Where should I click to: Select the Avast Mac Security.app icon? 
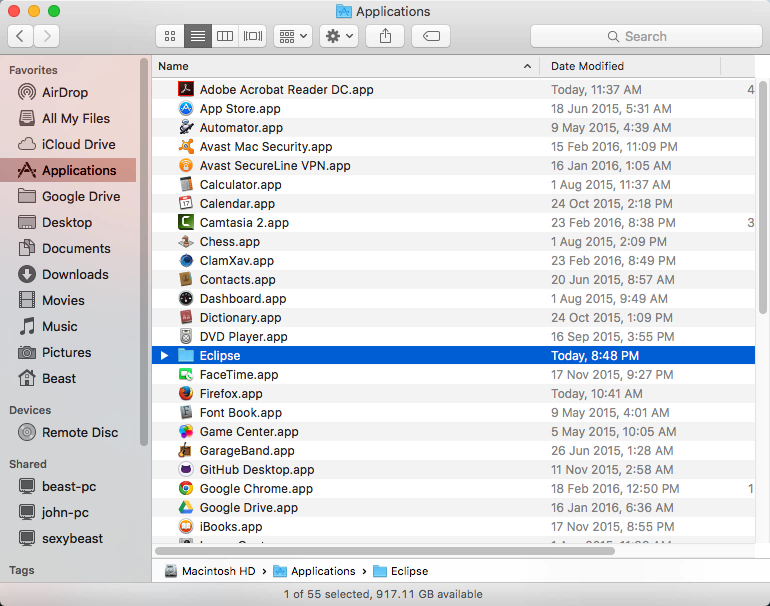point(186,146)
